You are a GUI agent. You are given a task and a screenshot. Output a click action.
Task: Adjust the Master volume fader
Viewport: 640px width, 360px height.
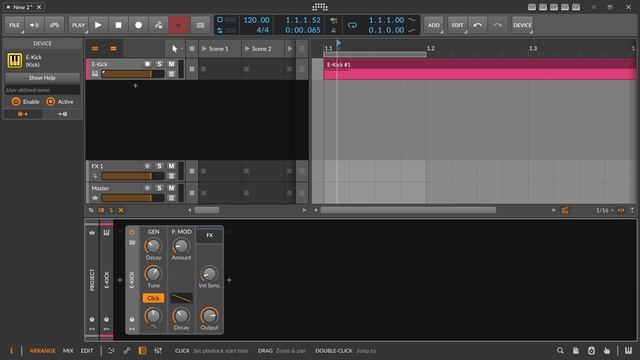(x=133, y=198)
